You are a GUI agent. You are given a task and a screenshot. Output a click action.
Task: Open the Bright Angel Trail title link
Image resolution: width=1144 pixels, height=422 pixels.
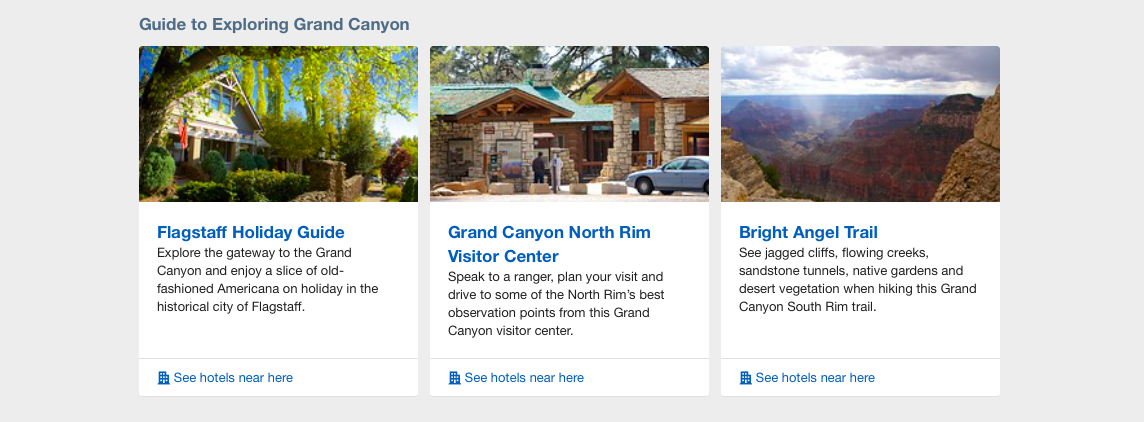click(x=808, y=232)
